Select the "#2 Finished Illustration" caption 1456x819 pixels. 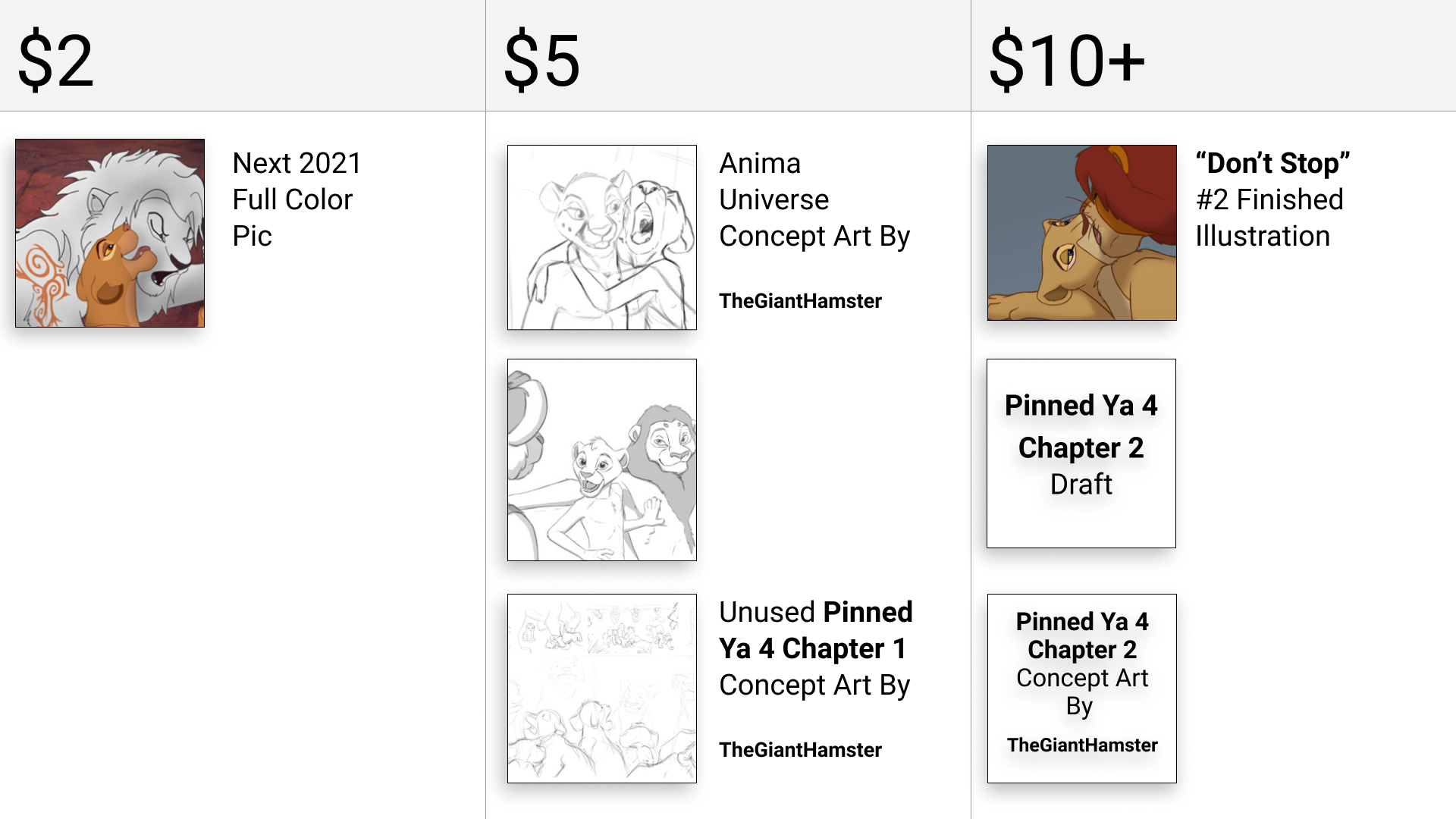(1269, 218)
